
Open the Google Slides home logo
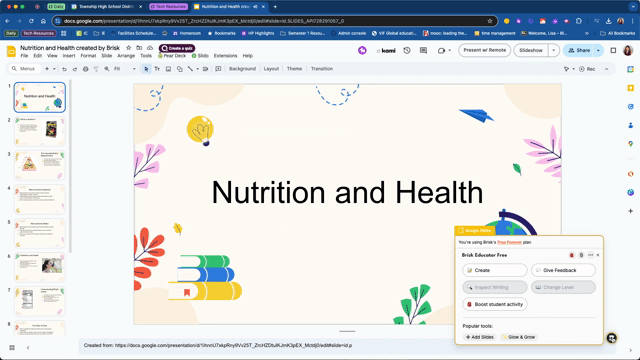click(x=11, y=51)
